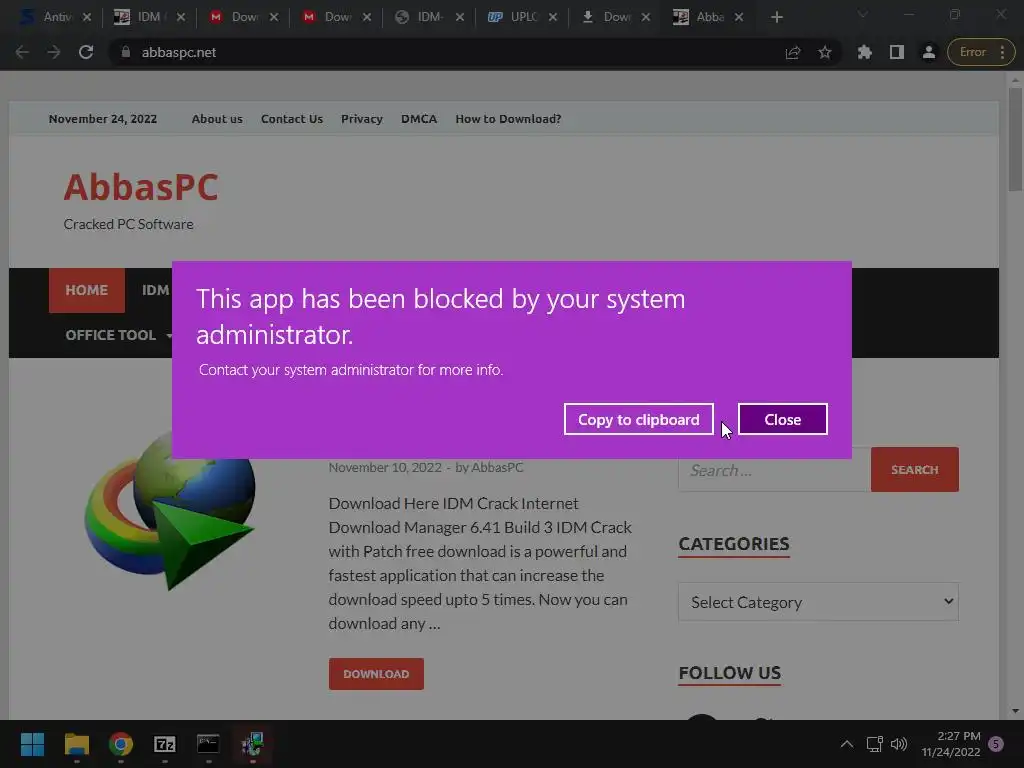Show hidden system tray icons
The image size is (1024, 768).
tap(846, 744)
